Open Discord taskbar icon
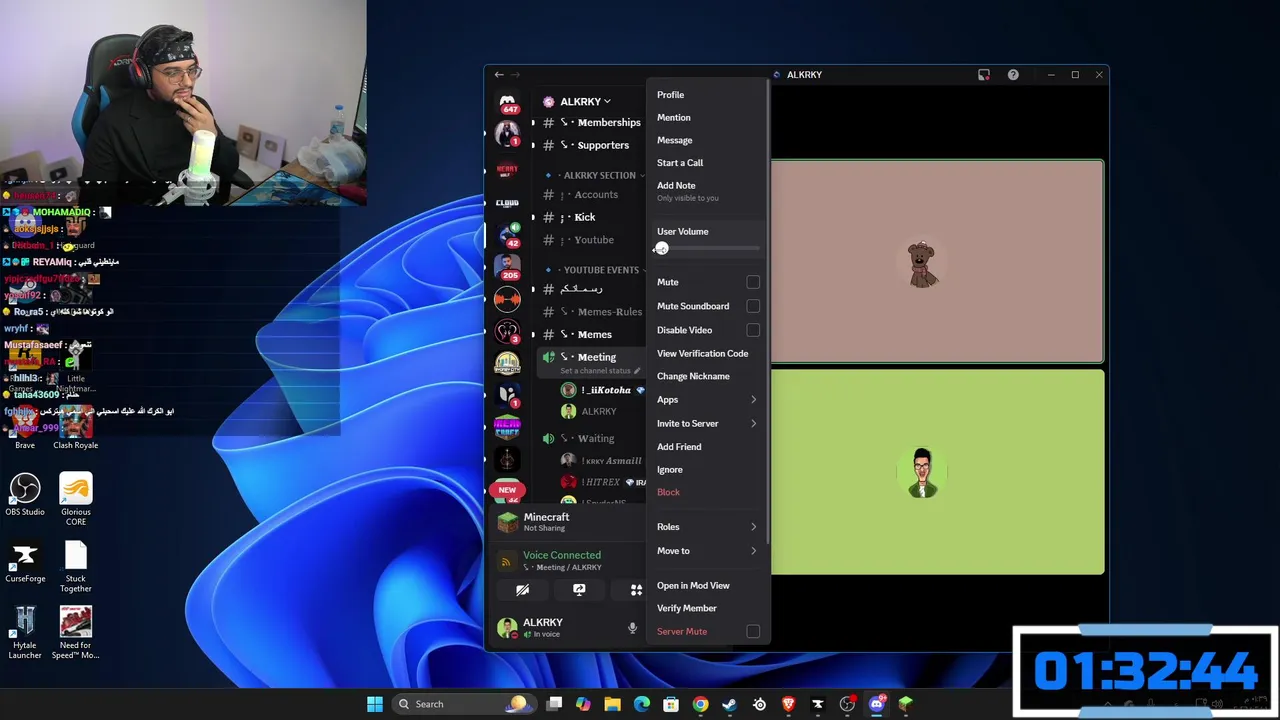1280x720 pixels. (877, 704)
